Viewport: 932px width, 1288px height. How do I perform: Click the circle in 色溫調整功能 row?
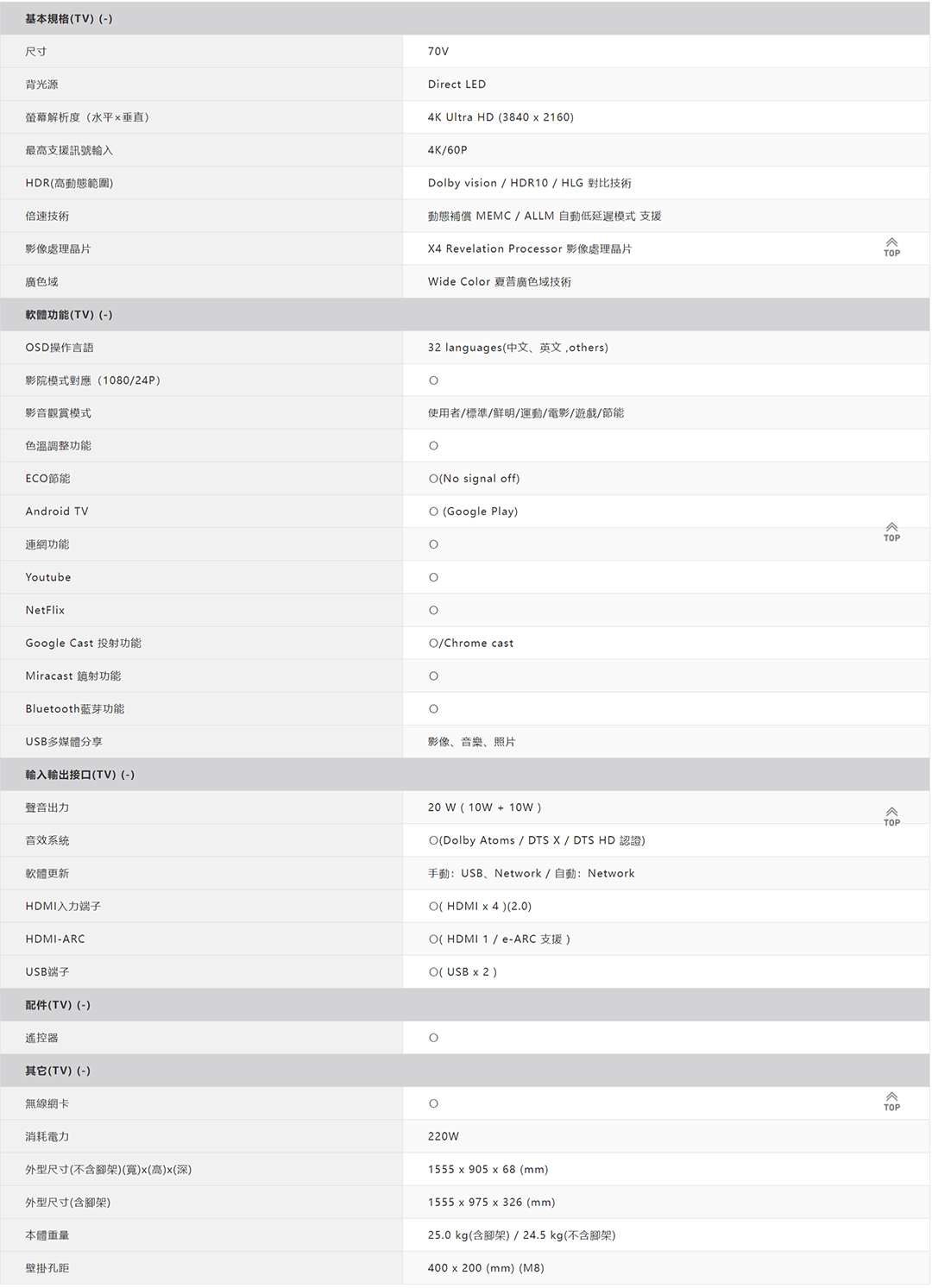(x=433, y=446)
